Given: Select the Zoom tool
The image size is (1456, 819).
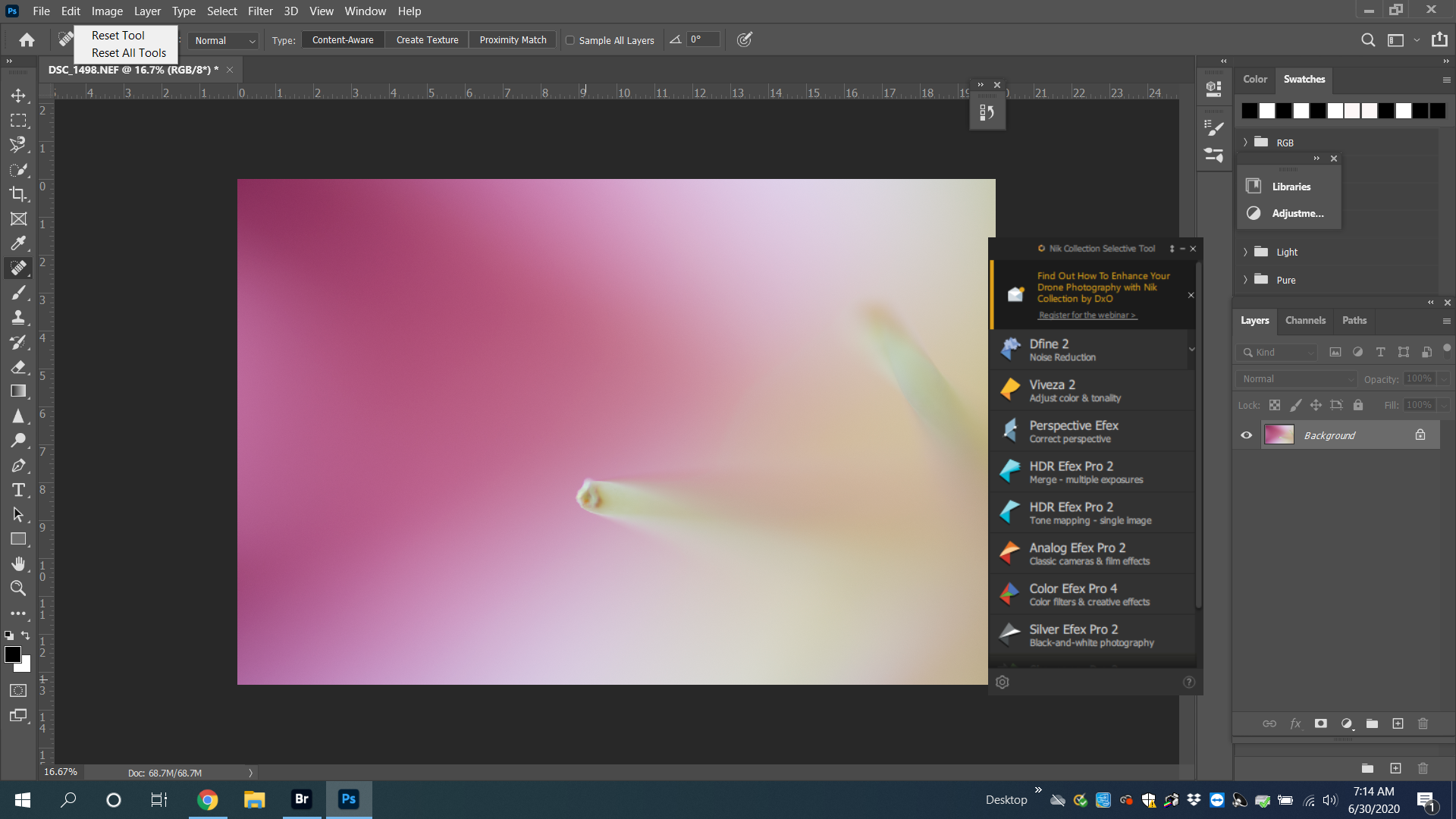Looking at the screenshot, I should click(x=18, y=588).
